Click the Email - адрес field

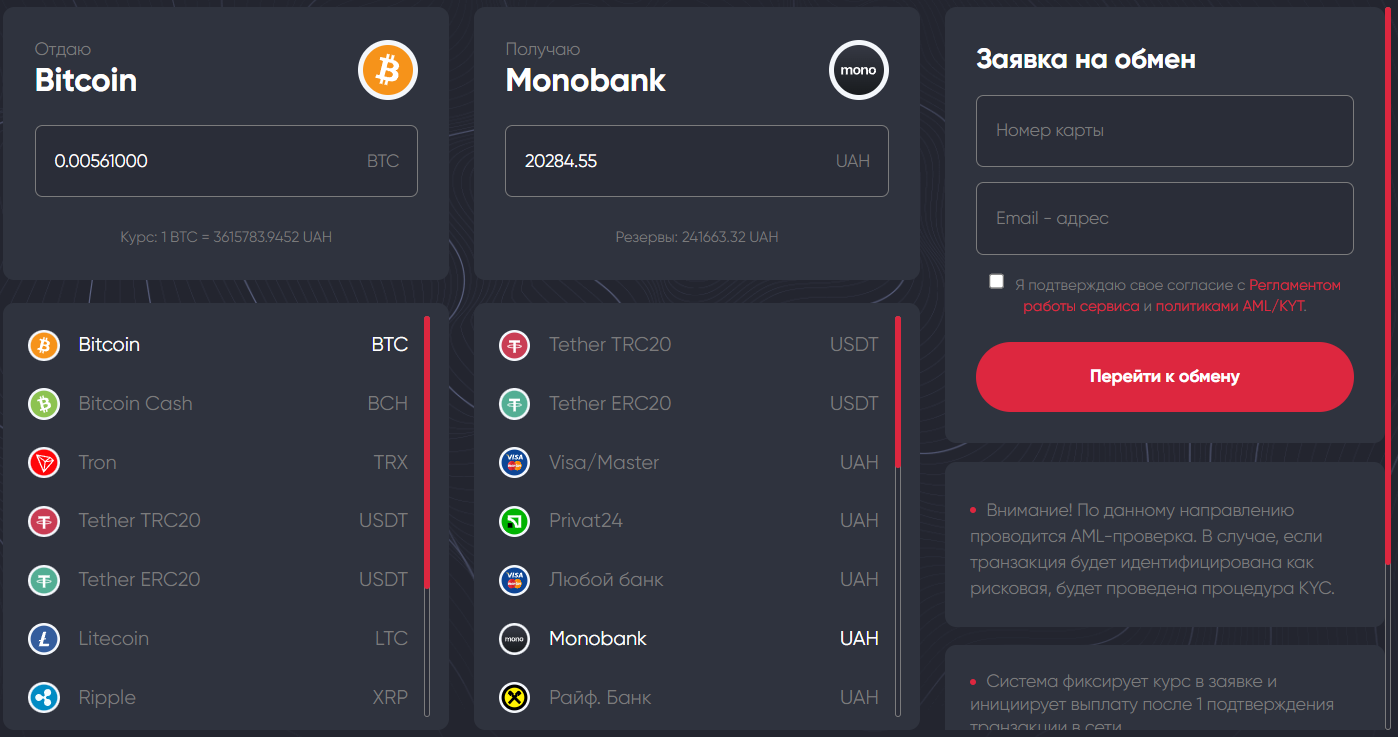tap(1164, 218)
